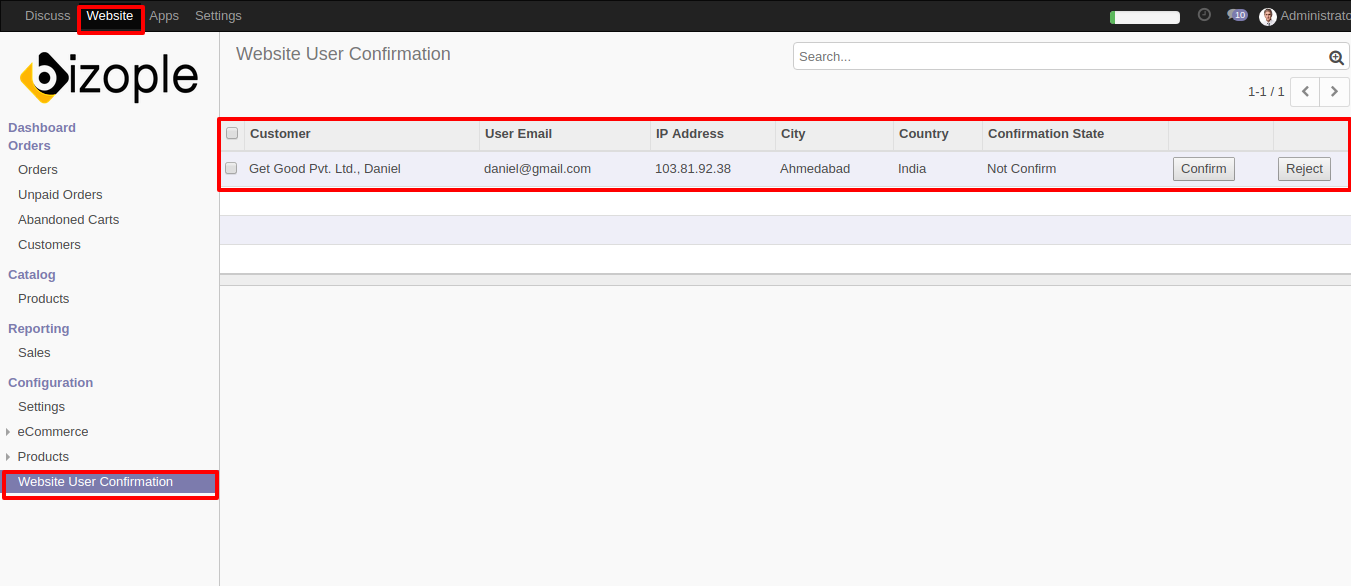Click the Administrator avatar picture
This screenshot has width=1351, height=586.
(x=1268, y=16)
